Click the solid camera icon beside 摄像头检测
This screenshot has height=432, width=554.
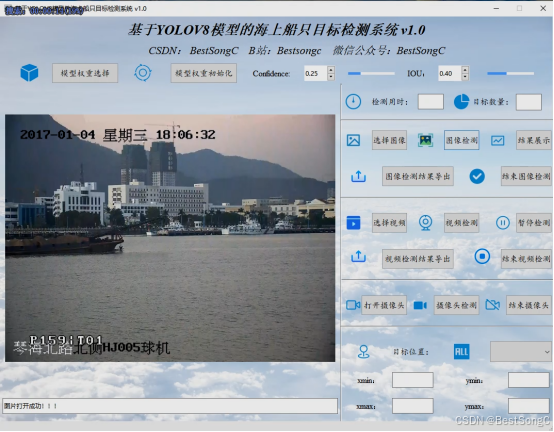[x=420, y=305]
